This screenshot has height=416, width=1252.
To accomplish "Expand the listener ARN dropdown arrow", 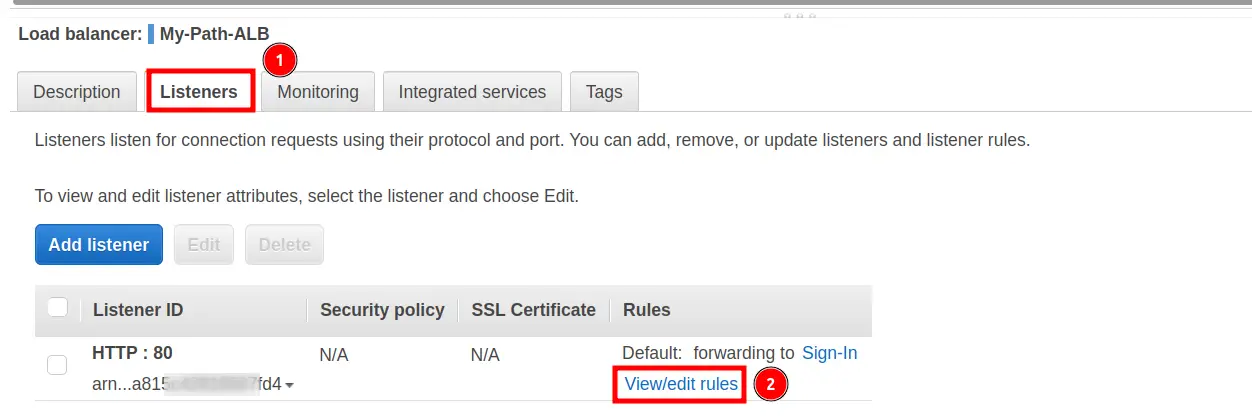I will tap(289, 385).
